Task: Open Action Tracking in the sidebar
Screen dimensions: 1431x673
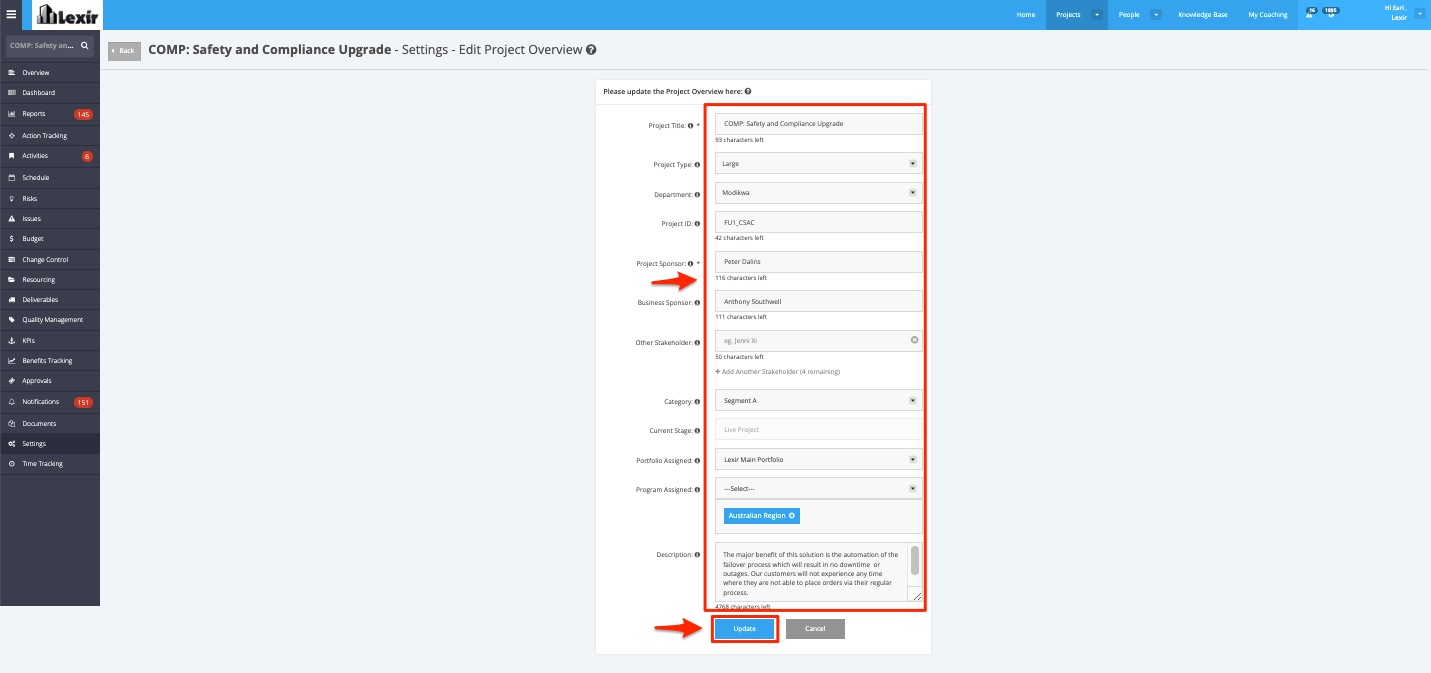Action: 50,136
